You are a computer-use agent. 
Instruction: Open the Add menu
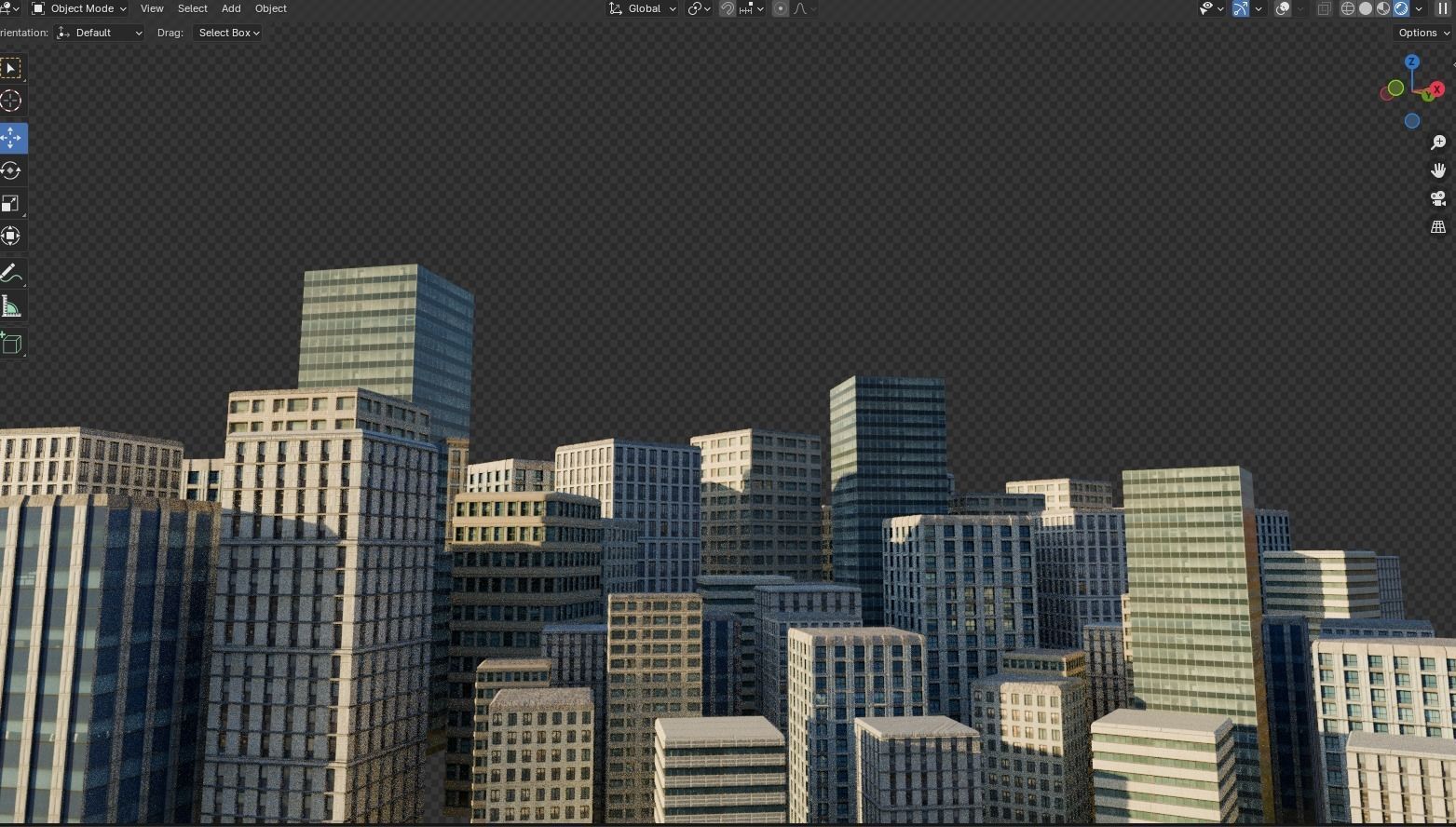coord(231,8)
